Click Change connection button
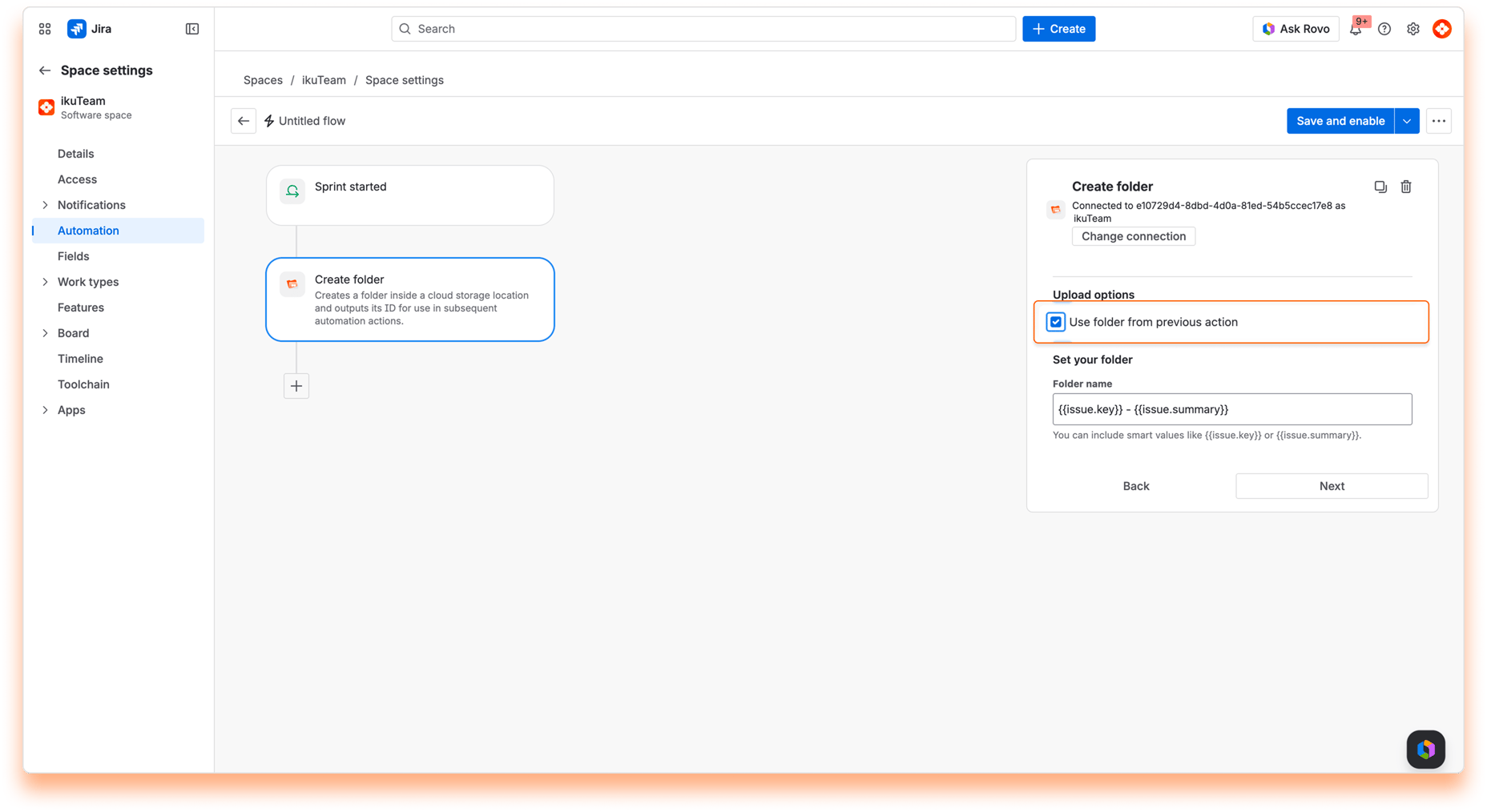 click(1134, 236)
